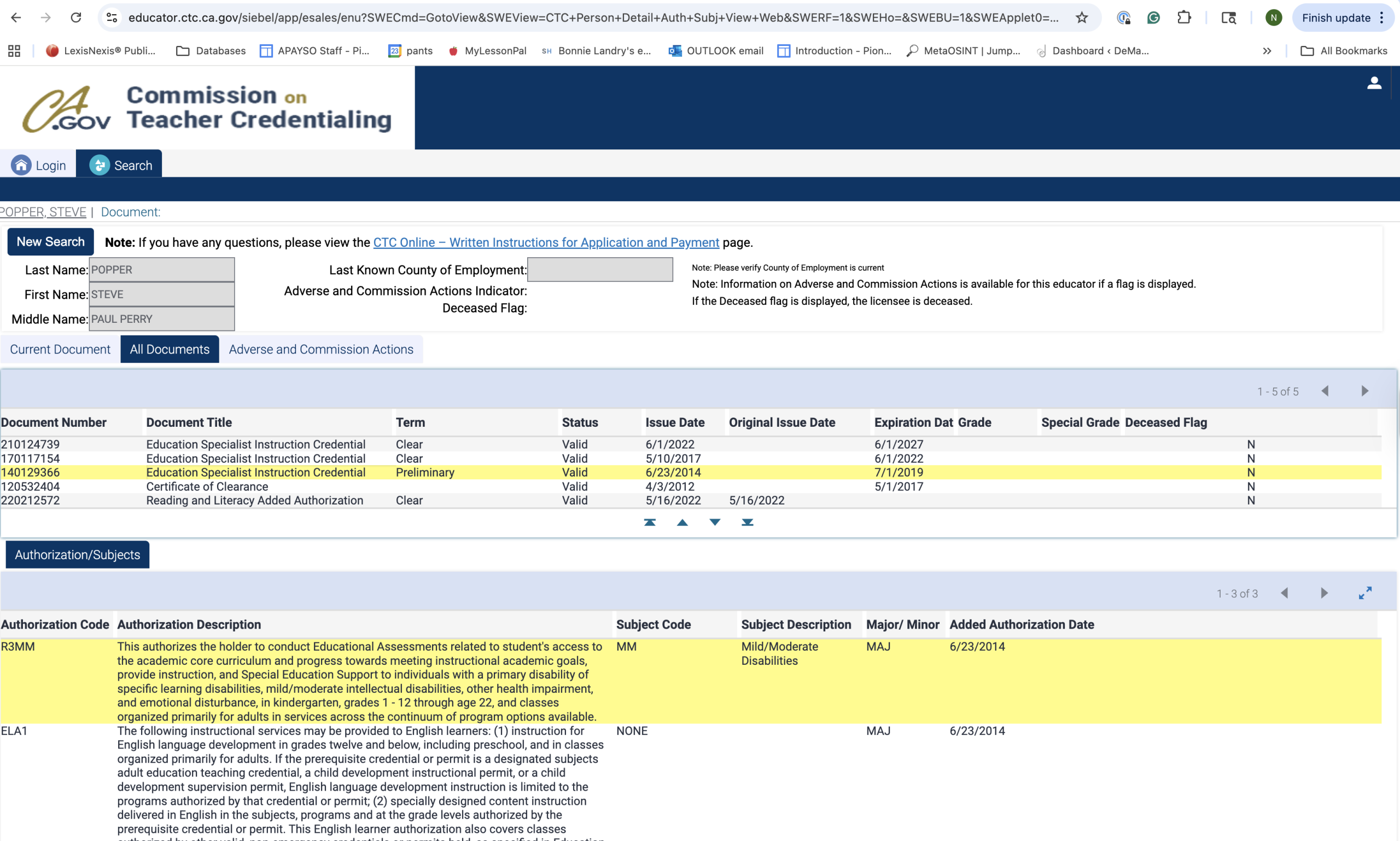This screenshot has height=841, width=1400.
Task: Click the Last Known County of Employment field
Action: coord(600,270)
